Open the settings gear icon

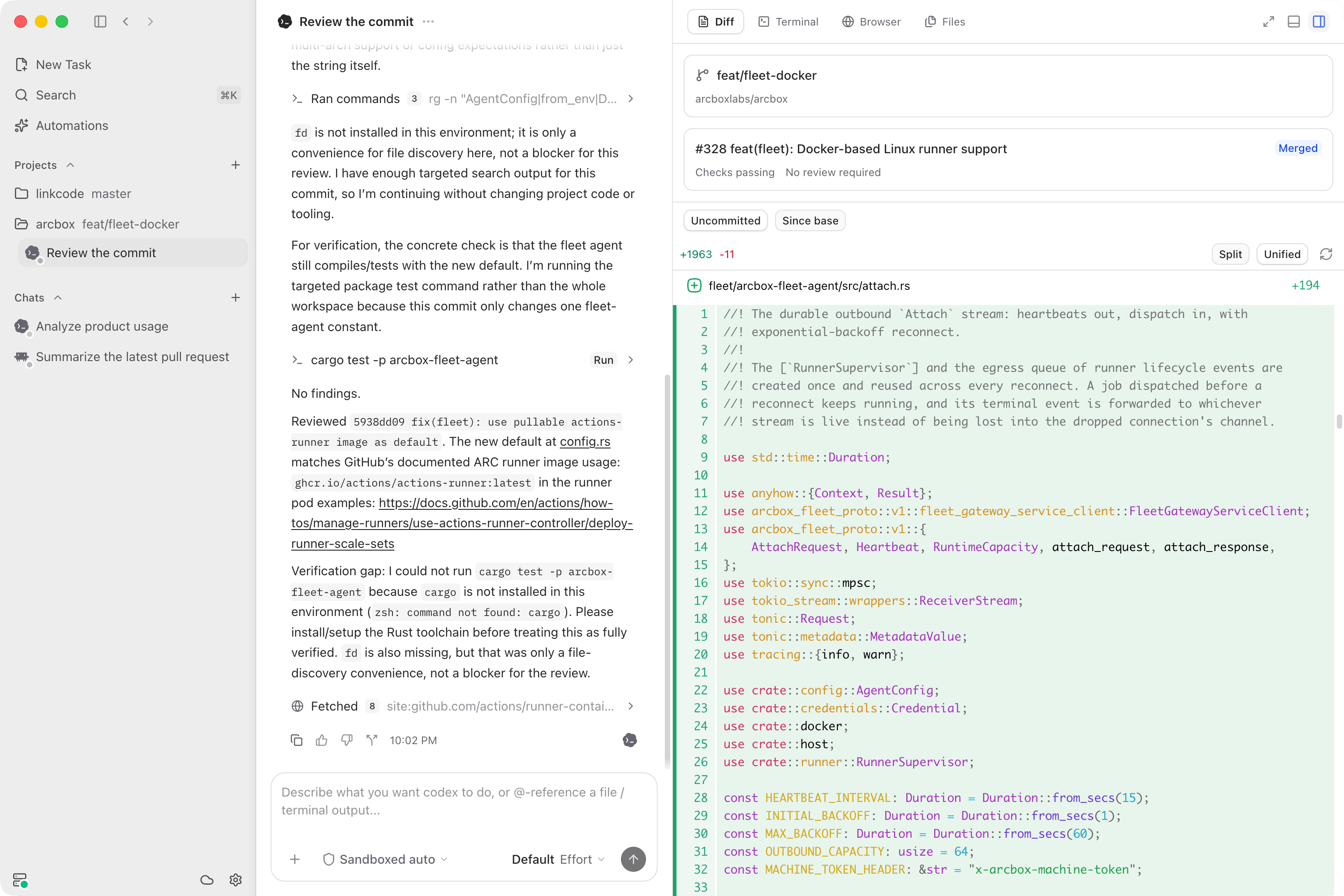[x=236, y=880]
